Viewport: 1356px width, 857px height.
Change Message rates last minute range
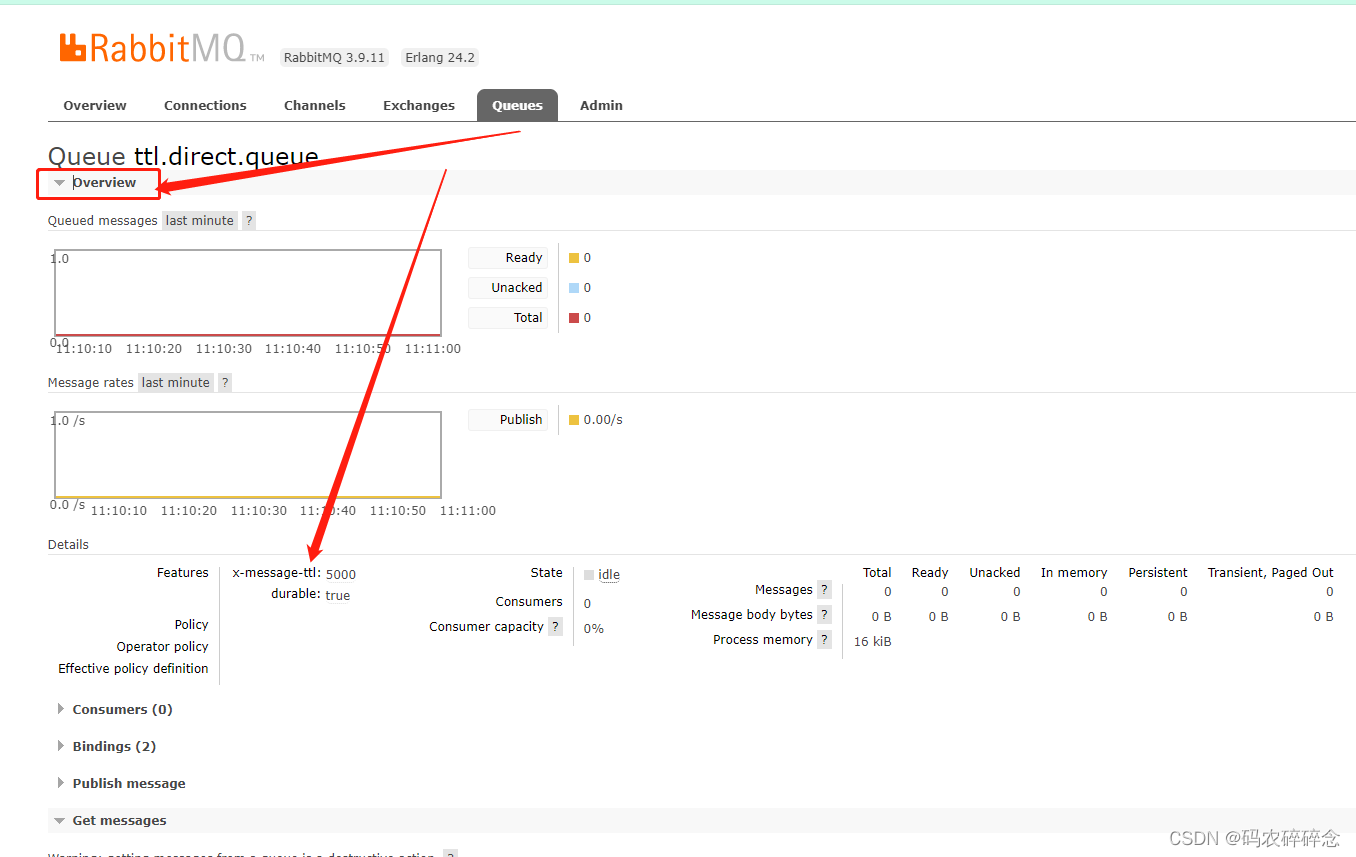pos(176,383)
